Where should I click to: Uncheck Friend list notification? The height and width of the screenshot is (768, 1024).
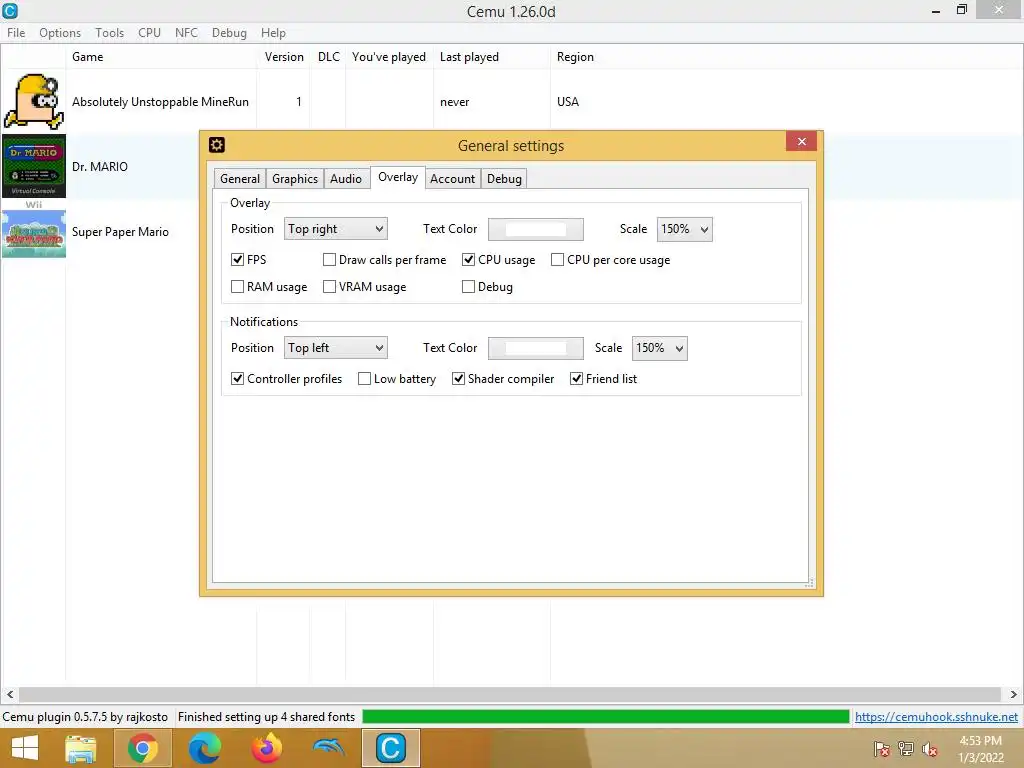pyautogui.click(x=576, y=379)
